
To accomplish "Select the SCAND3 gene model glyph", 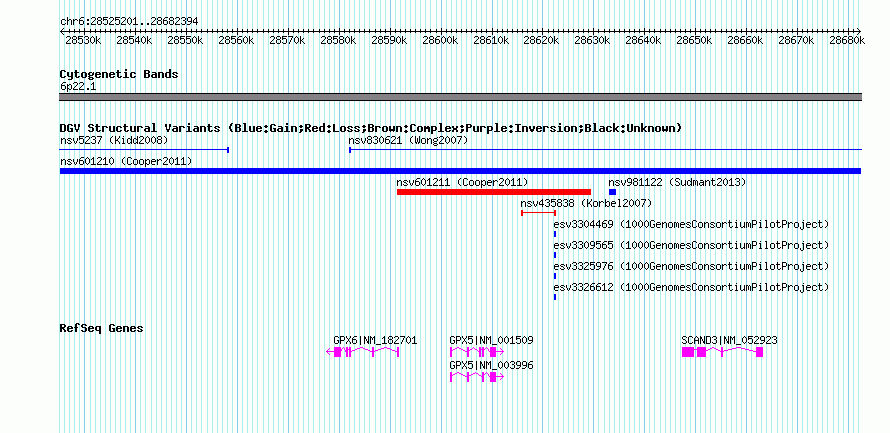I will (x=722, y=352).
